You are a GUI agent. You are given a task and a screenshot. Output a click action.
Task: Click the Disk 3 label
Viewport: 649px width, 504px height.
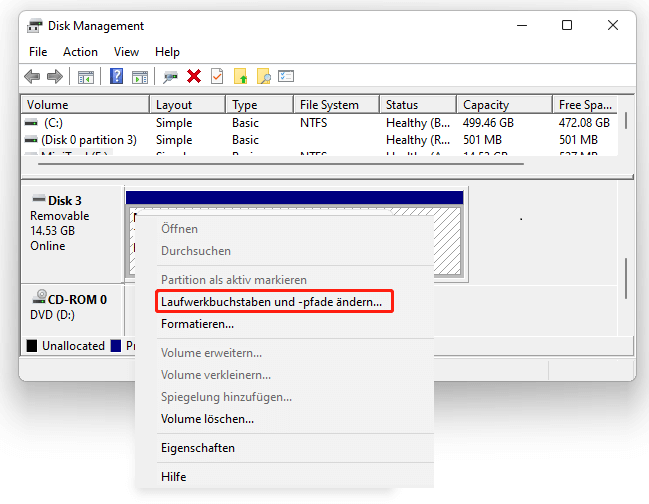point(65,201)
